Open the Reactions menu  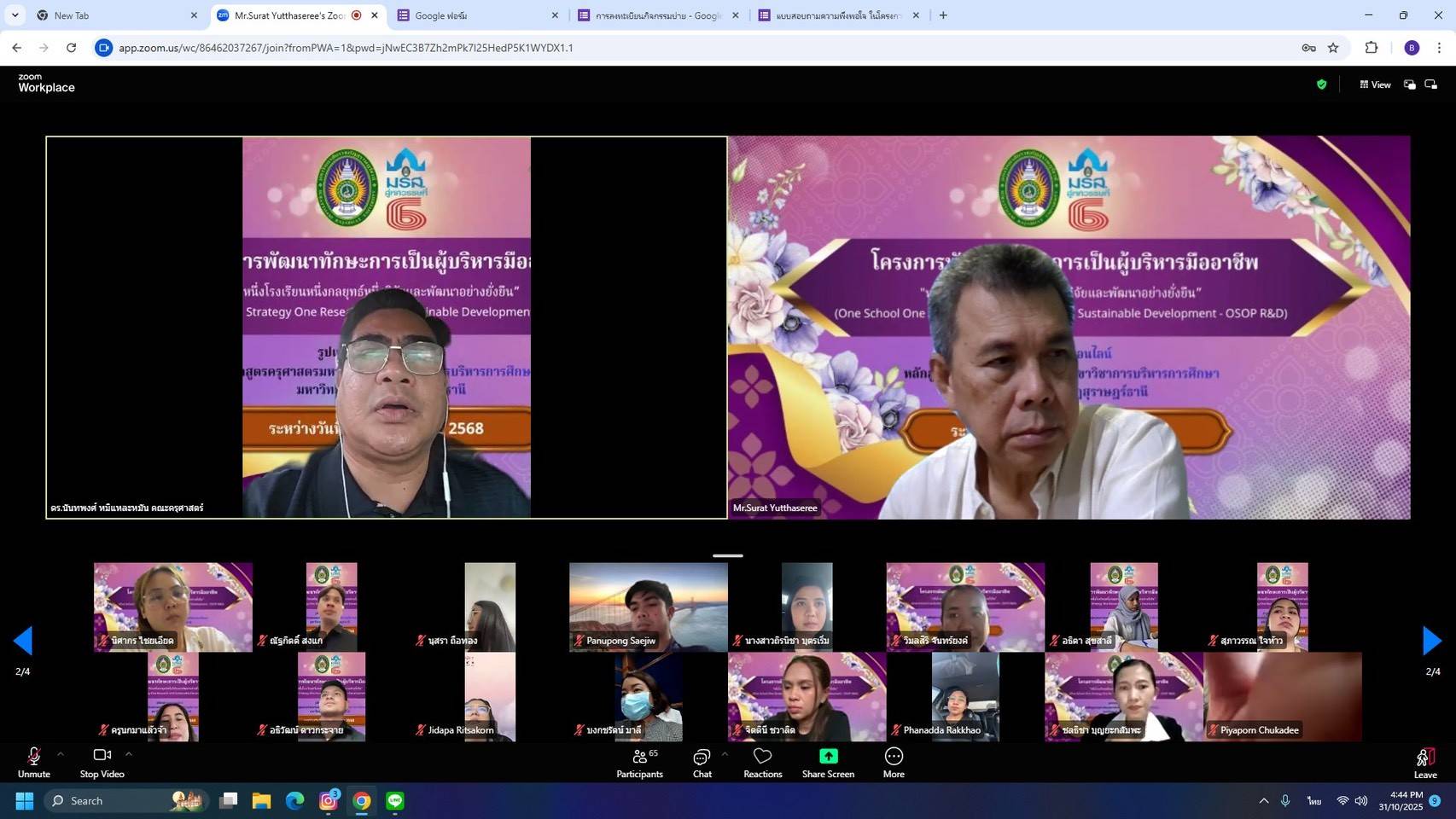[x=762, y=763]
